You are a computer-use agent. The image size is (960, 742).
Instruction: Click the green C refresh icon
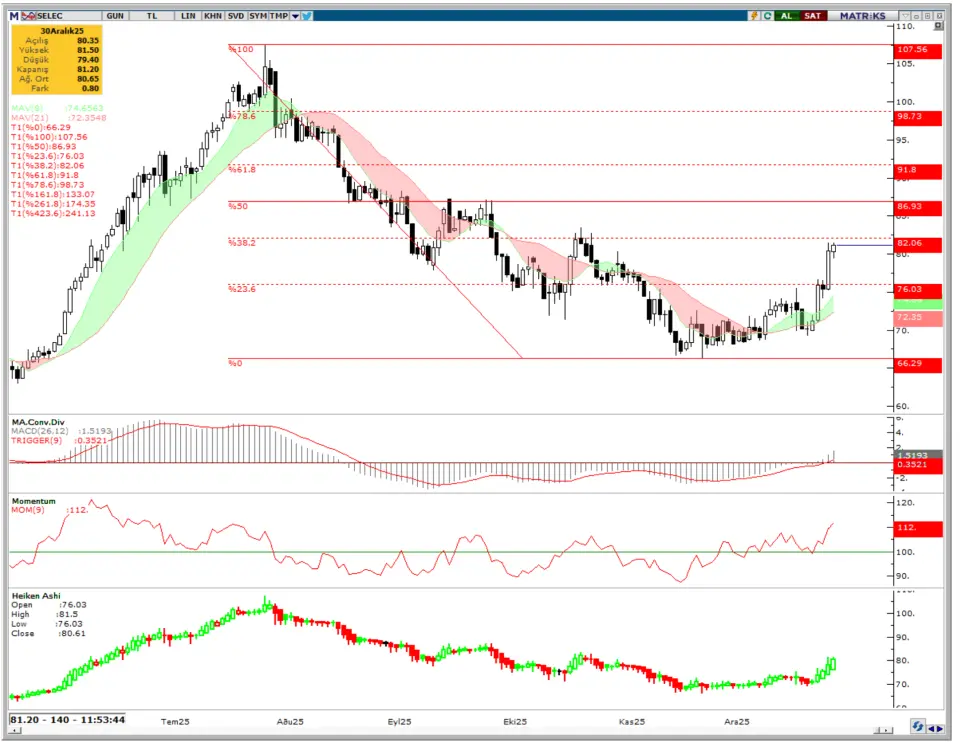tap(768, 16)
